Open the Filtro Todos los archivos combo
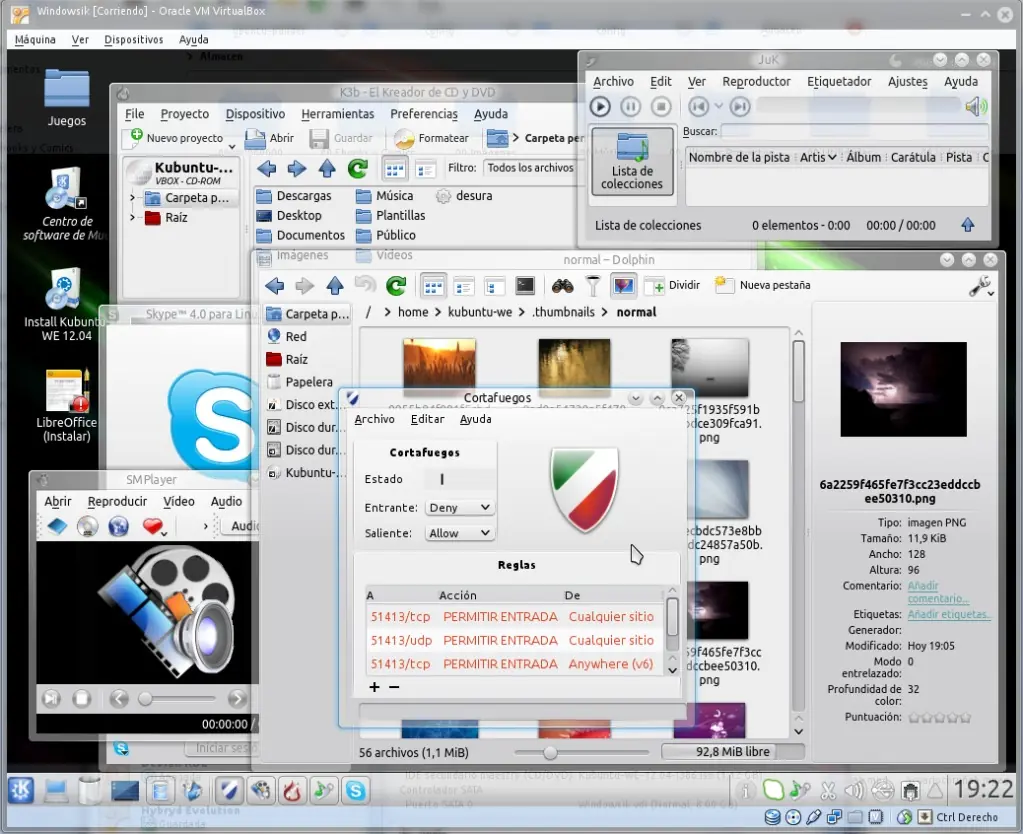This screenshot has width=1023, height=834. coord(530,168)
